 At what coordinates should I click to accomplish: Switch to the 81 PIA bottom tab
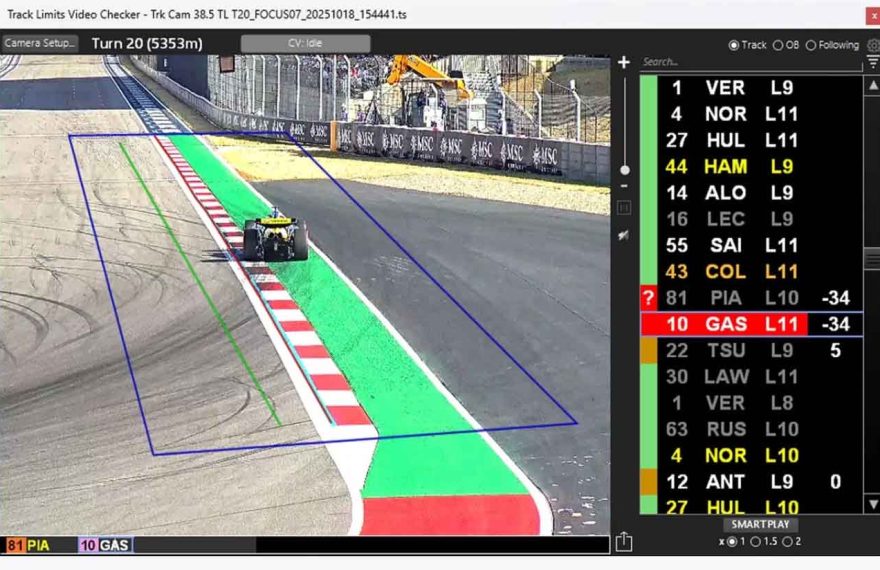[x=28, y=545]
